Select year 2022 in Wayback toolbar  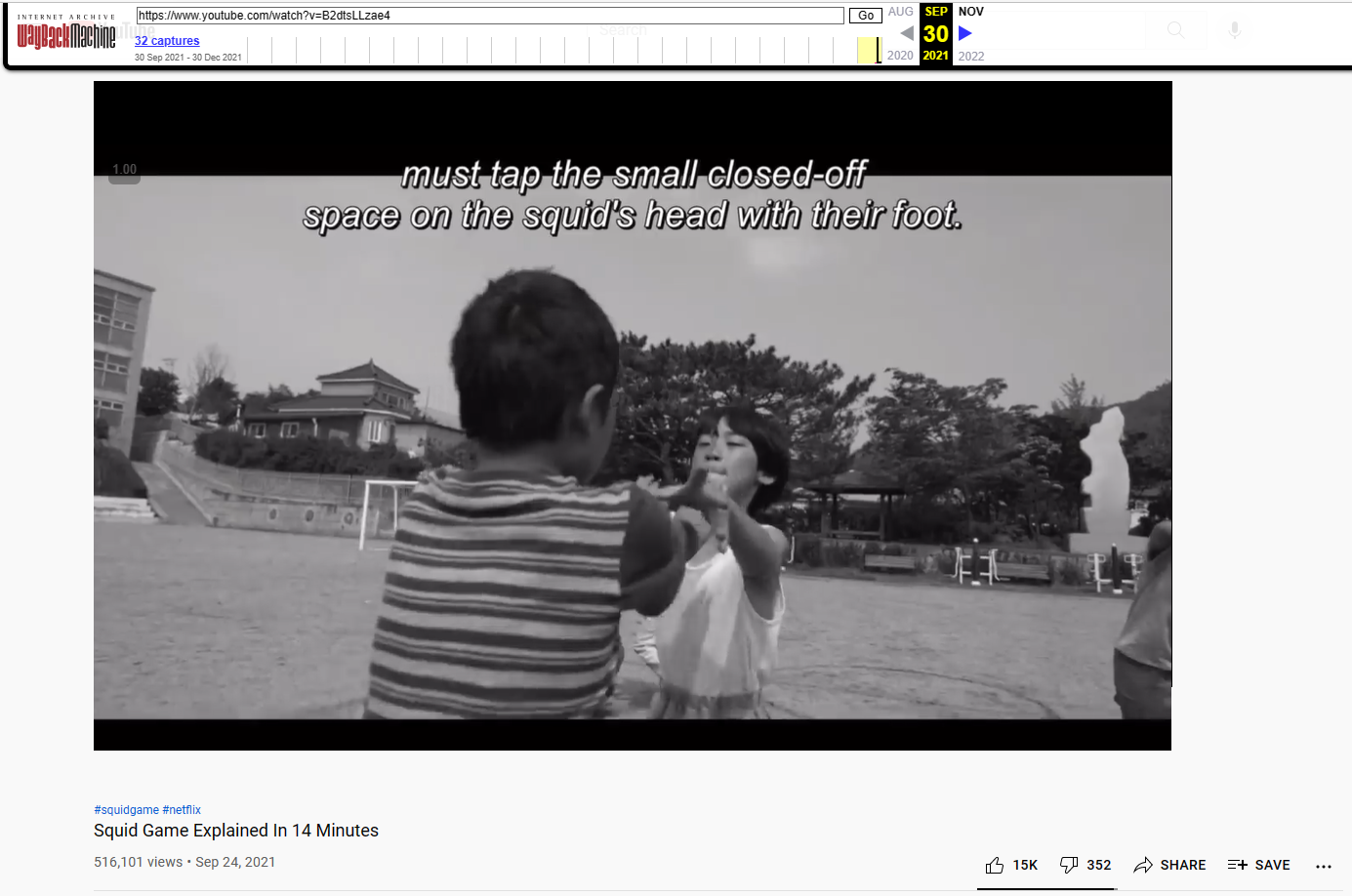tap(971, 56)
